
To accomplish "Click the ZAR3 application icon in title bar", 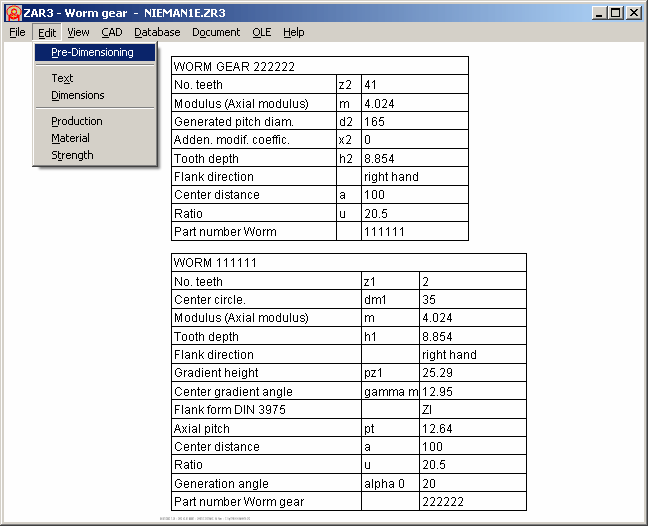I will tap(13, 13).
